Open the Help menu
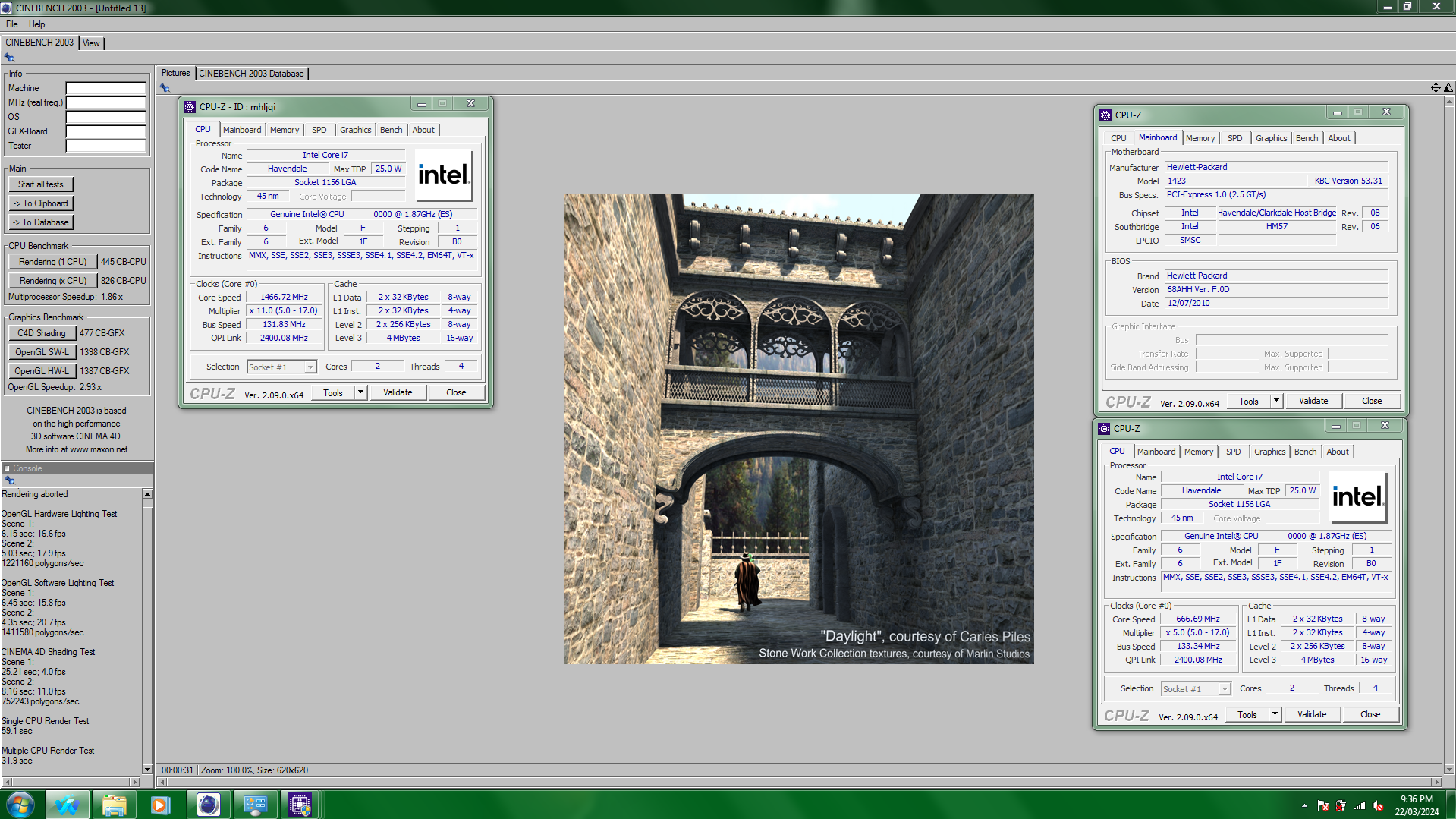The width and height of the screenshot is (1456, 819). [x=36, y=24]
